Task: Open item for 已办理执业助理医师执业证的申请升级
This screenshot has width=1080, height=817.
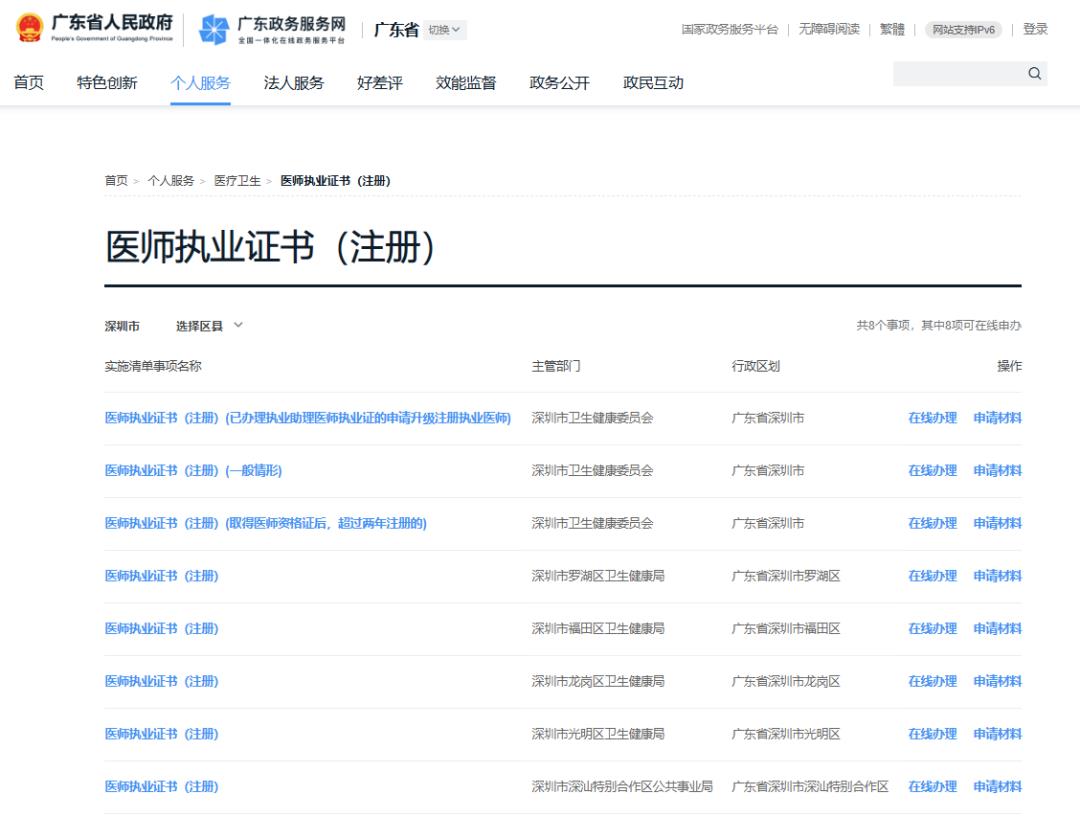Action: coord(308,418)
